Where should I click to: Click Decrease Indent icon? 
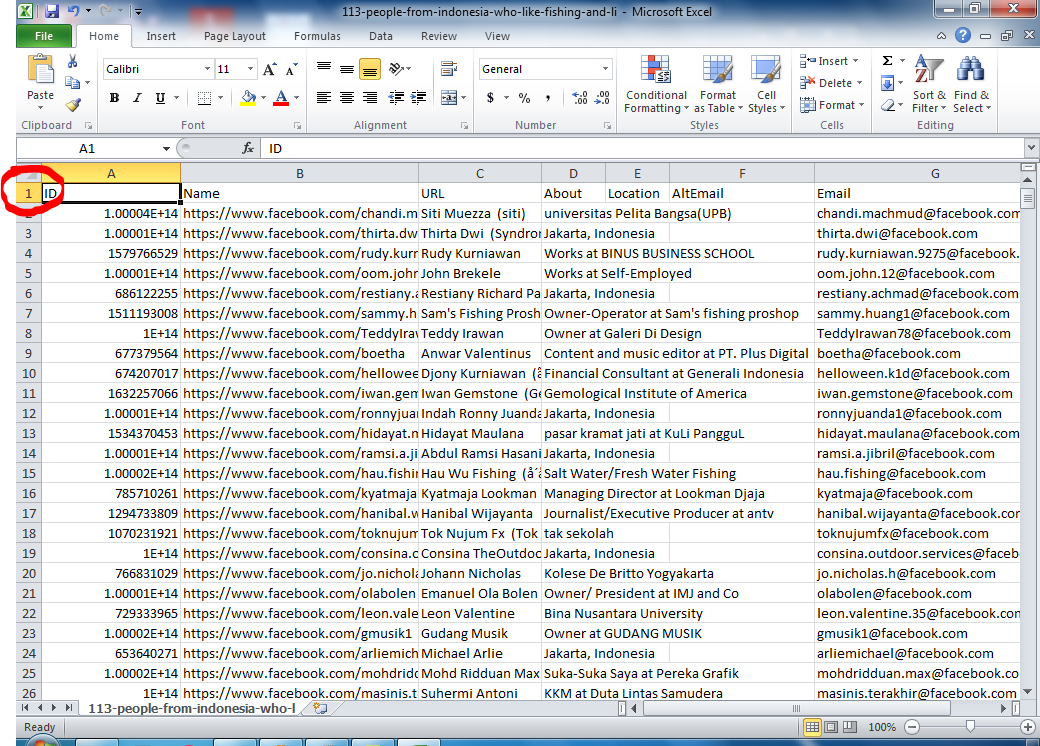point(396,97)
